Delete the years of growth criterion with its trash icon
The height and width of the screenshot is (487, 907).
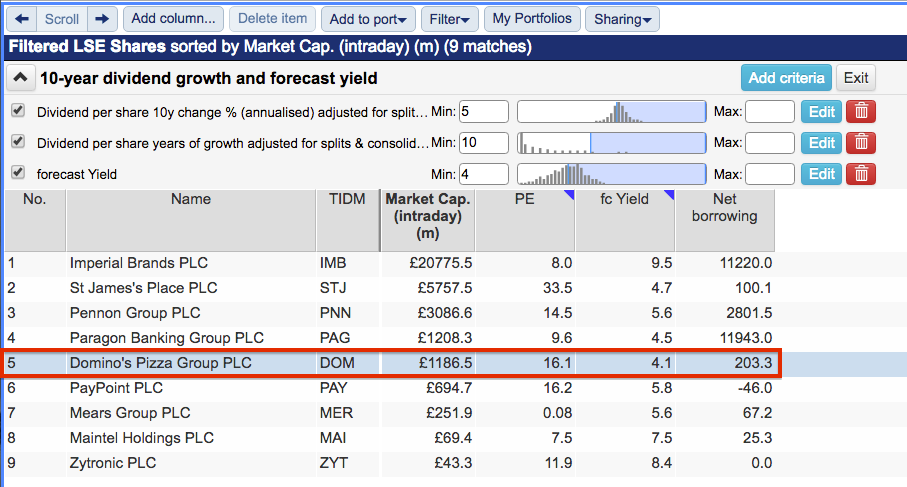click(x=861, y=143)
